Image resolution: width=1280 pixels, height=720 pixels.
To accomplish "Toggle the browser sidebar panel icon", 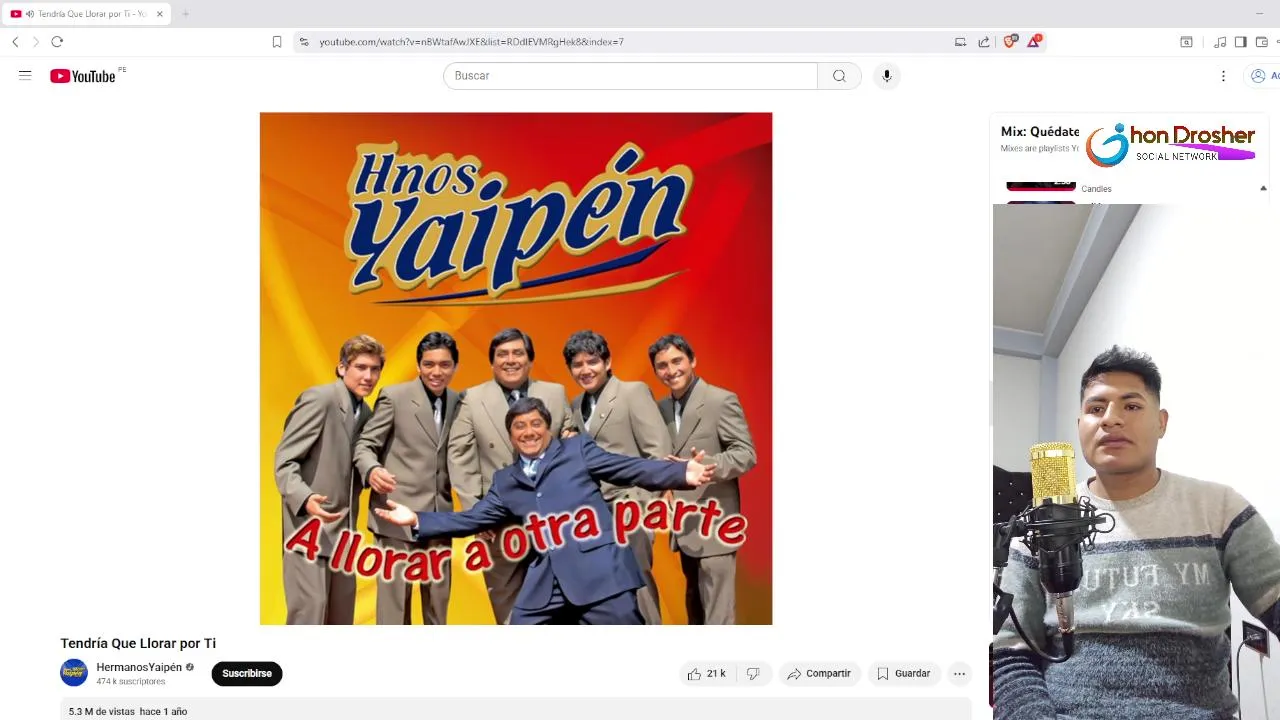I will [x=1240, y=42].
